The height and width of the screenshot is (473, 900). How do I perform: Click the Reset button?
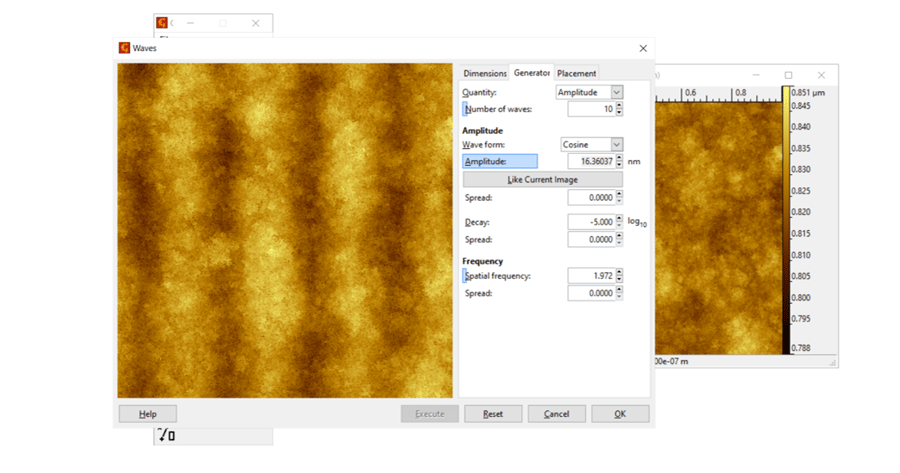493,414
